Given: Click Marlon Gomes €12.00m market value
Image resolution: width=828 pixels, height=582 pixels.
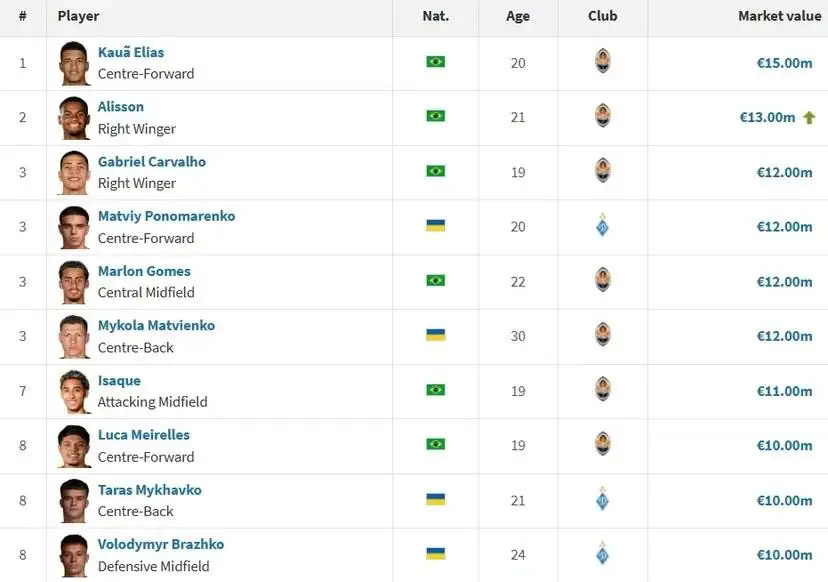Looking at the screenshot, I should coord(784,282).
